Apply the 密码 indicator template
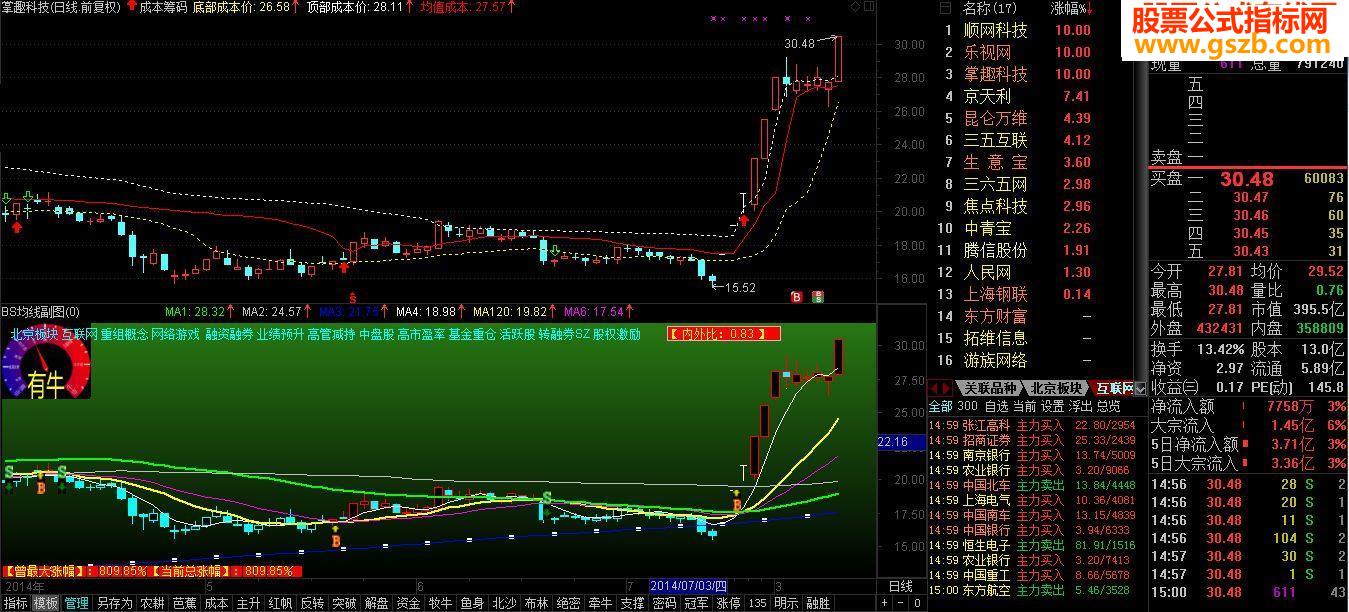This screenshot has height=612, width=1349. 664,604
